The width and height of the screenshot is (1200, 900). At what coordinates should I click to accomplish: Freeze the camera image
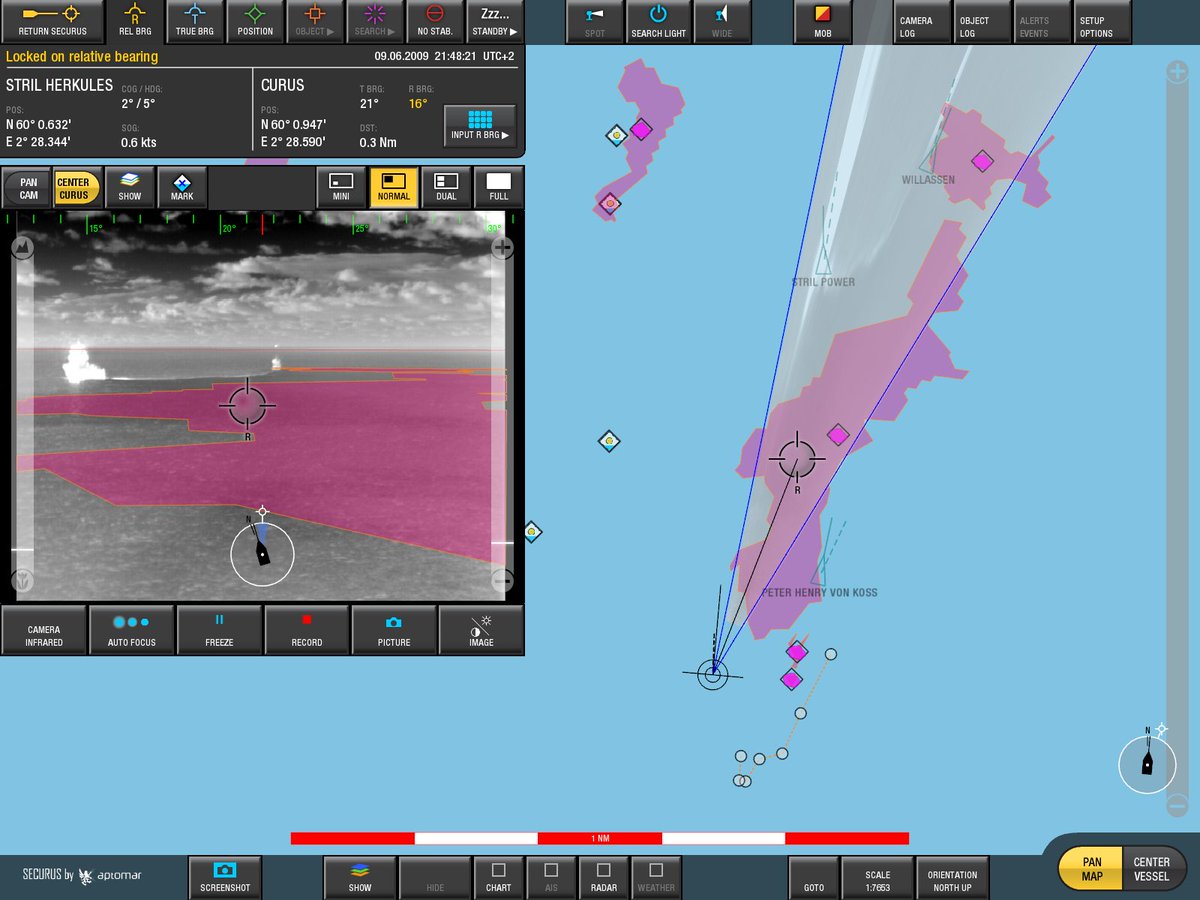coord(219,630)
